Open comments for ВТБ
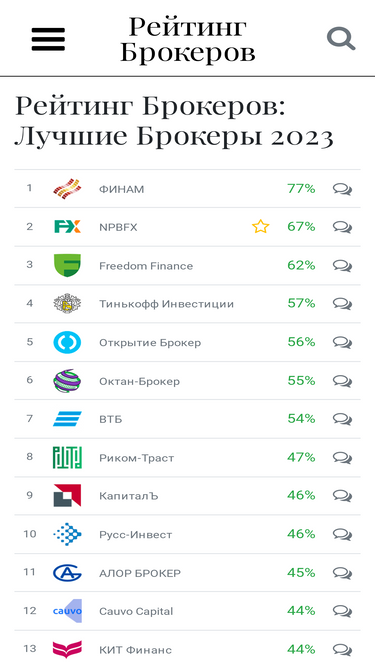Viewport: 375px width, 667px height. click(342, 419)
